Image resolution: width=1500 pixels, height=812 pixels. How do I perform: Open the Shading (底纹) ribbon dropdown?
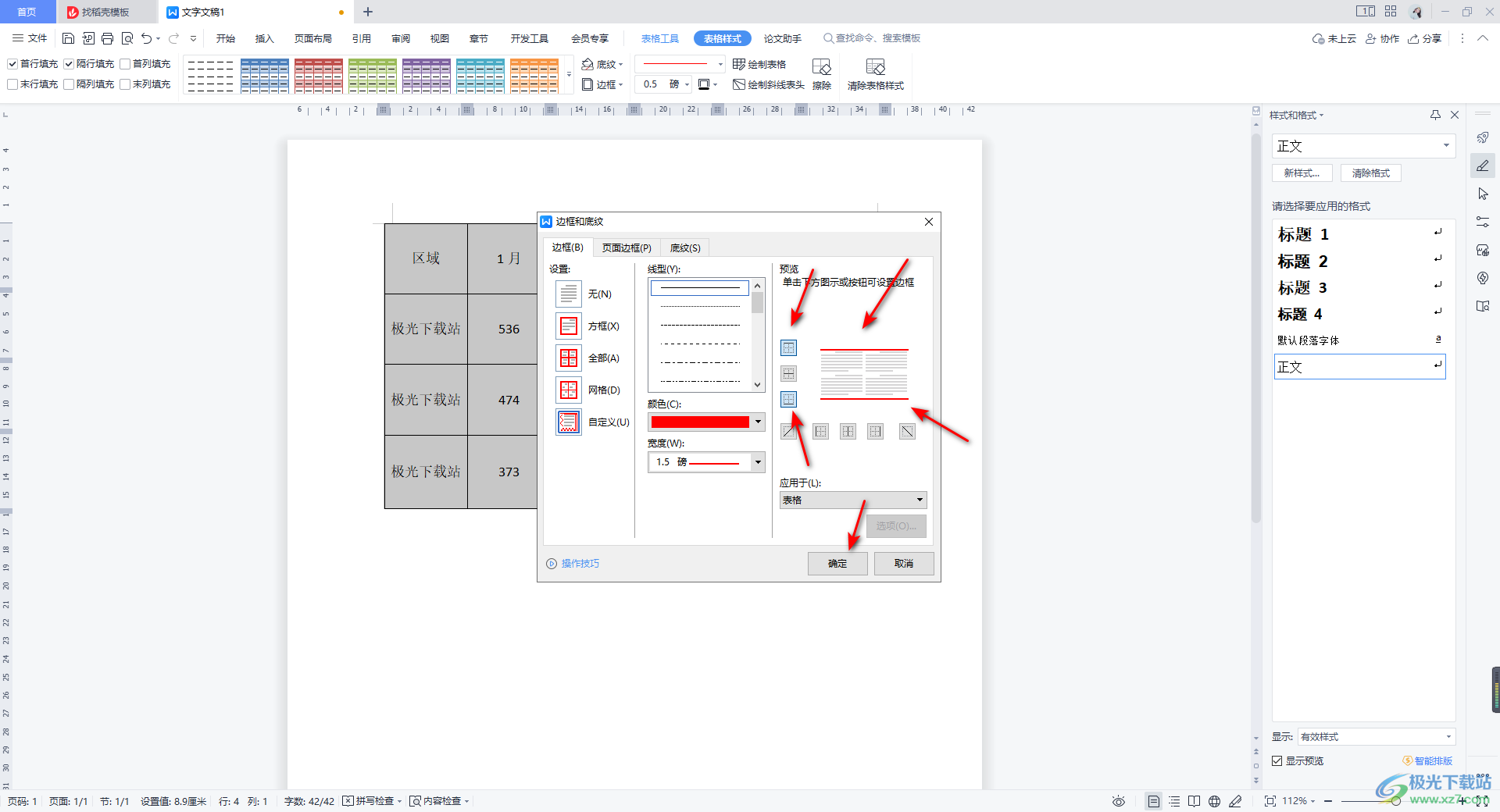click(x=603, y=64)
